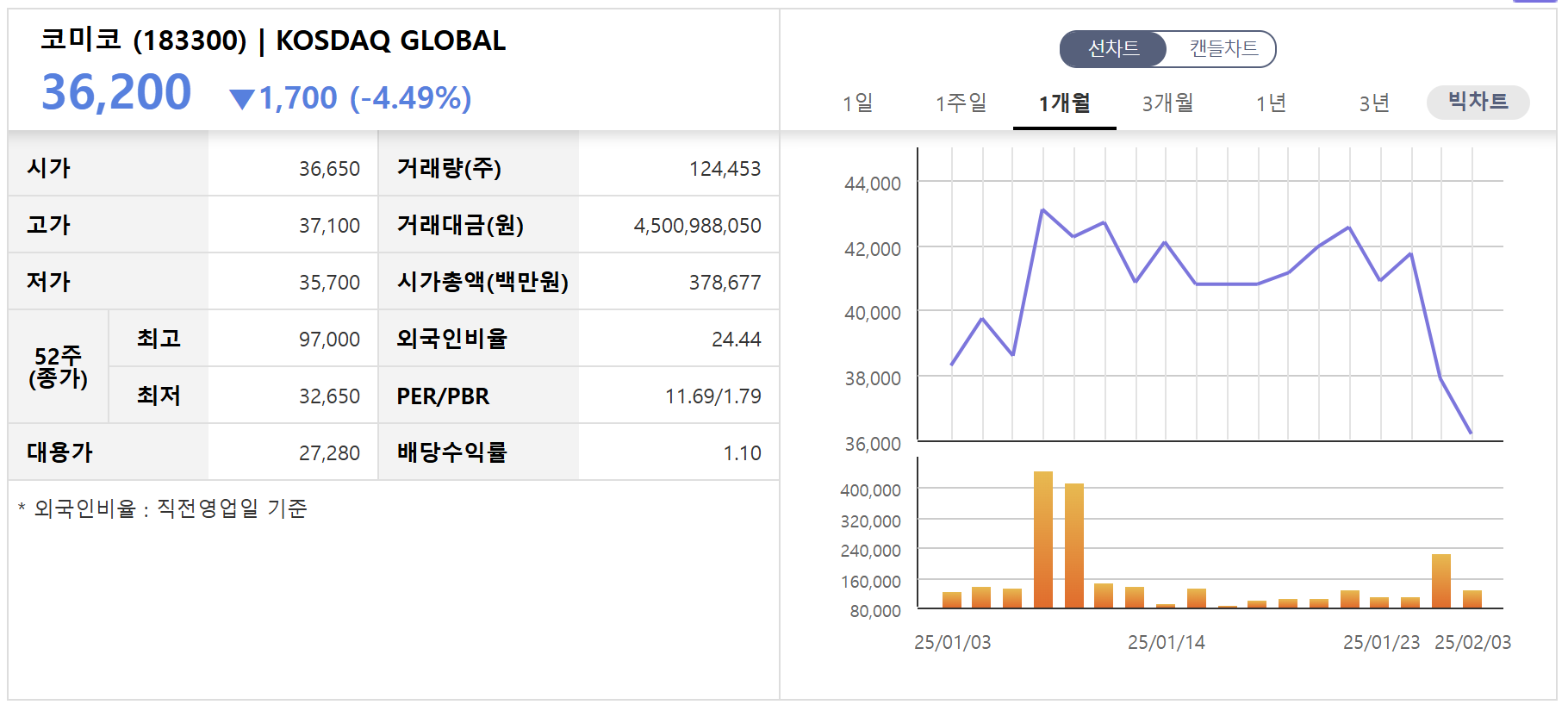Click the 외국인비율 label
This screenshot has height=717, width=1568.
click(451, 339)
